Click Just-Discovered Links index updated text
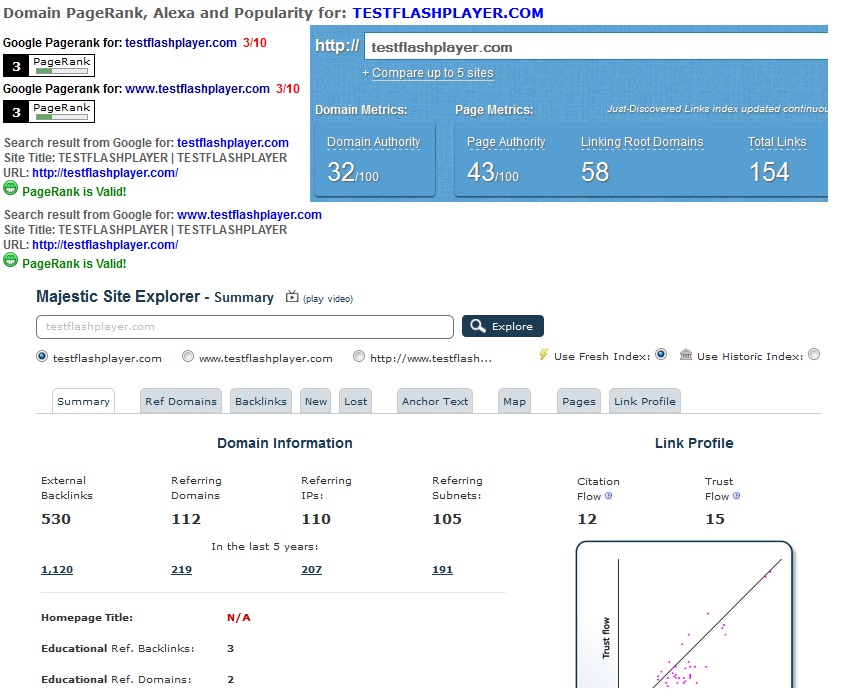Image resolution: width=846 pixels, height=700 pixels. tap(717, 108)
